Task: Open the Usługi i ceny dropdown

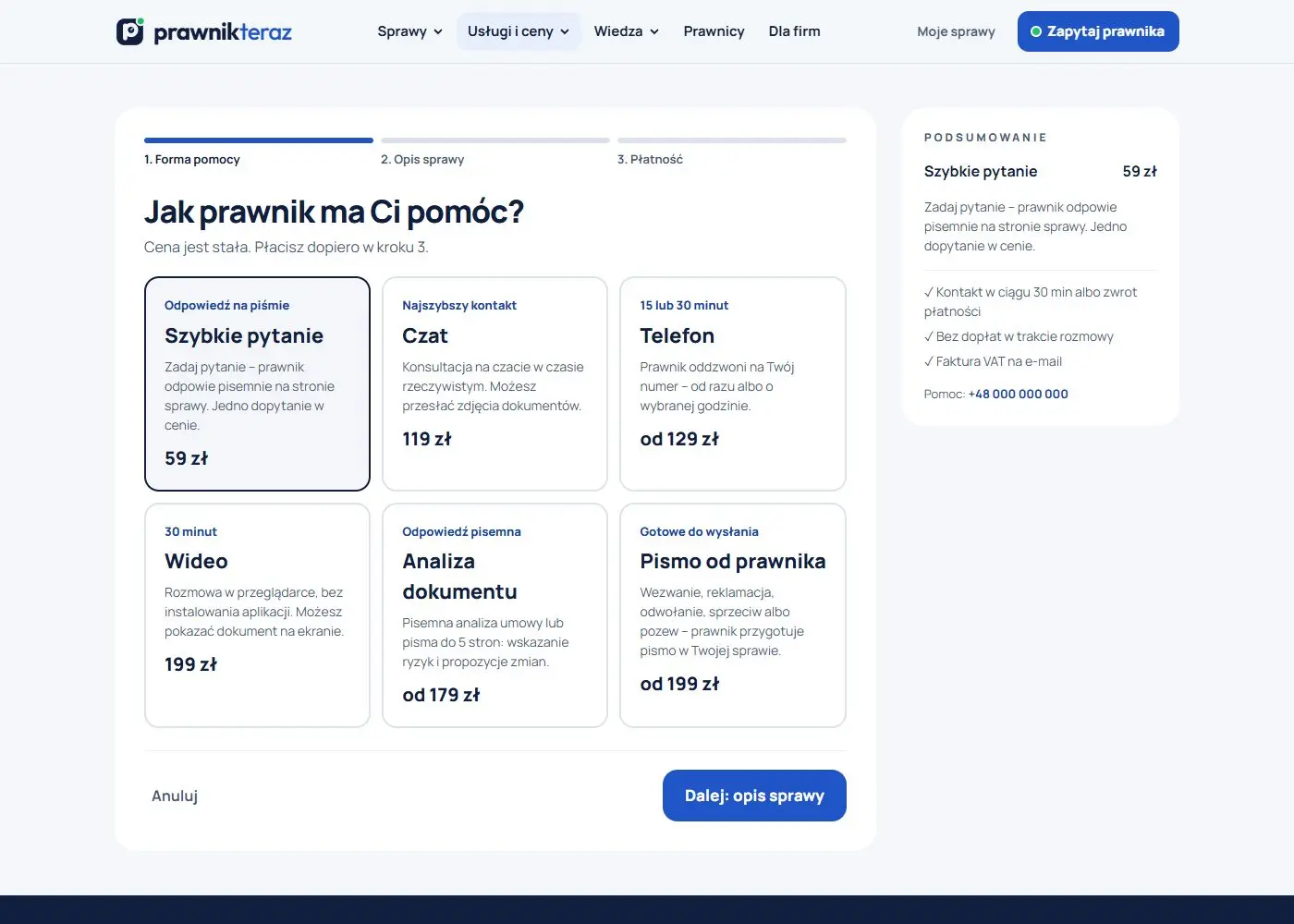Action: coord(519,31)
